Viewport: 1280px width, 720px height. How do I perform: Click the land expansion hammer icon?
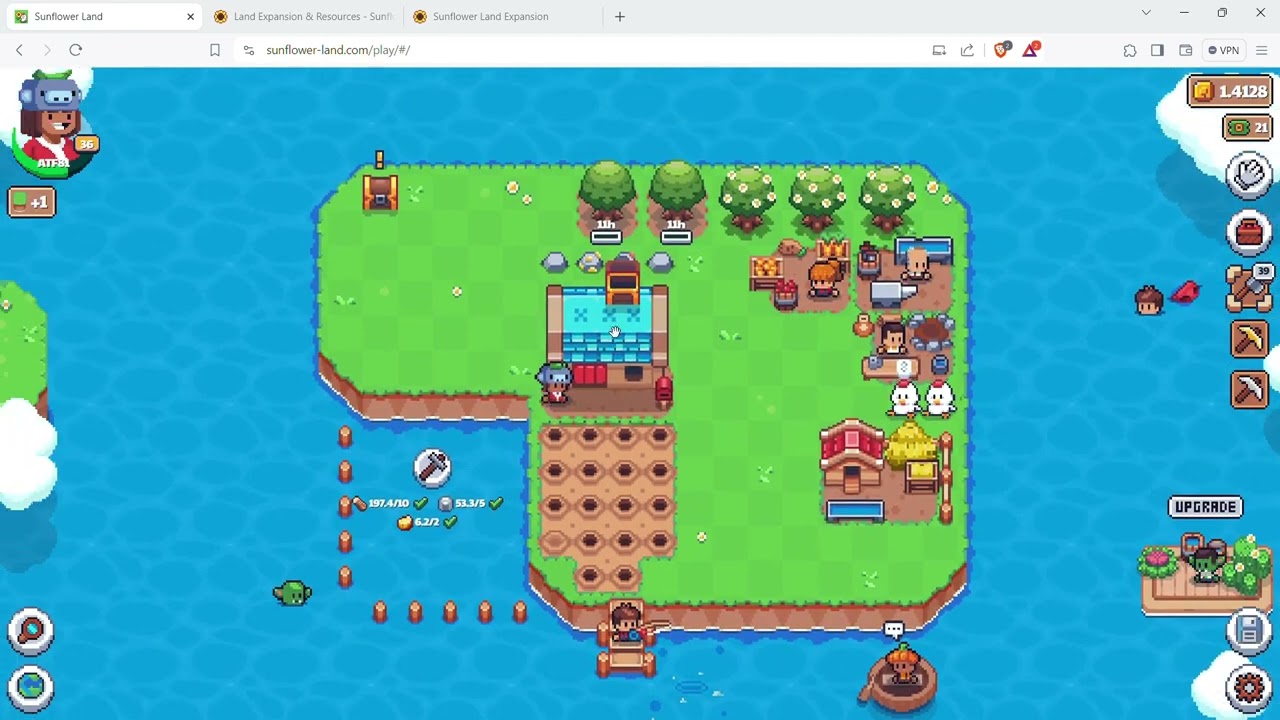432,467
